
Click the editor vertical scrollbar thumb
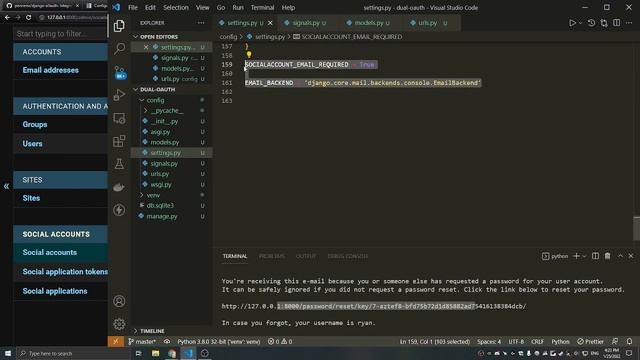click(x=636, y=228)
